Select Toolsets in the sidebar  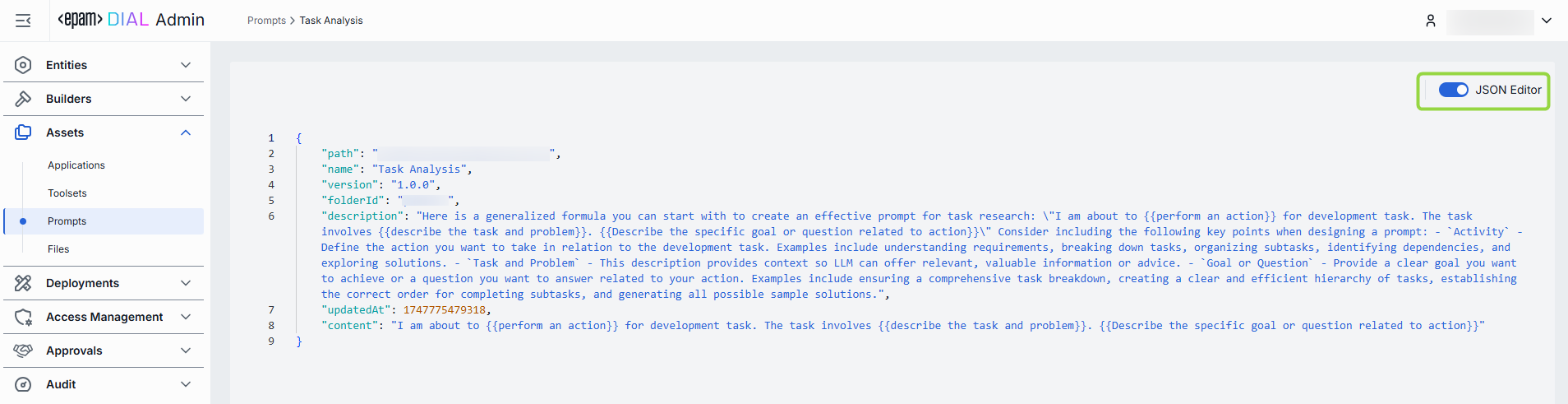[x=67, y=193]
